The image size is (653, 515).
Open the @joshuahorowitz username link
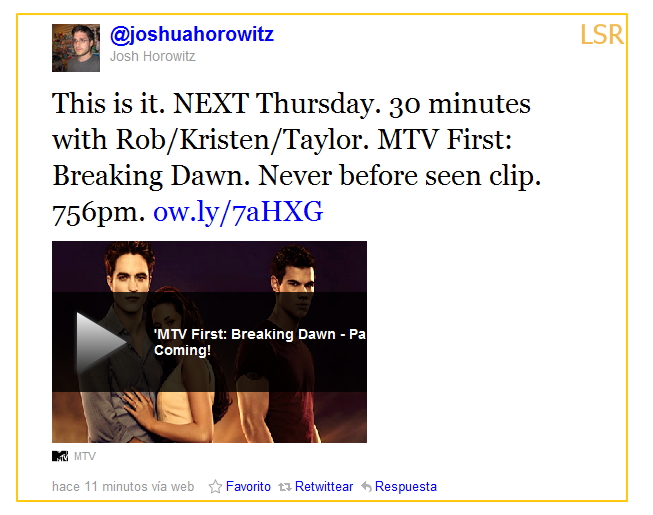[192, 34]
